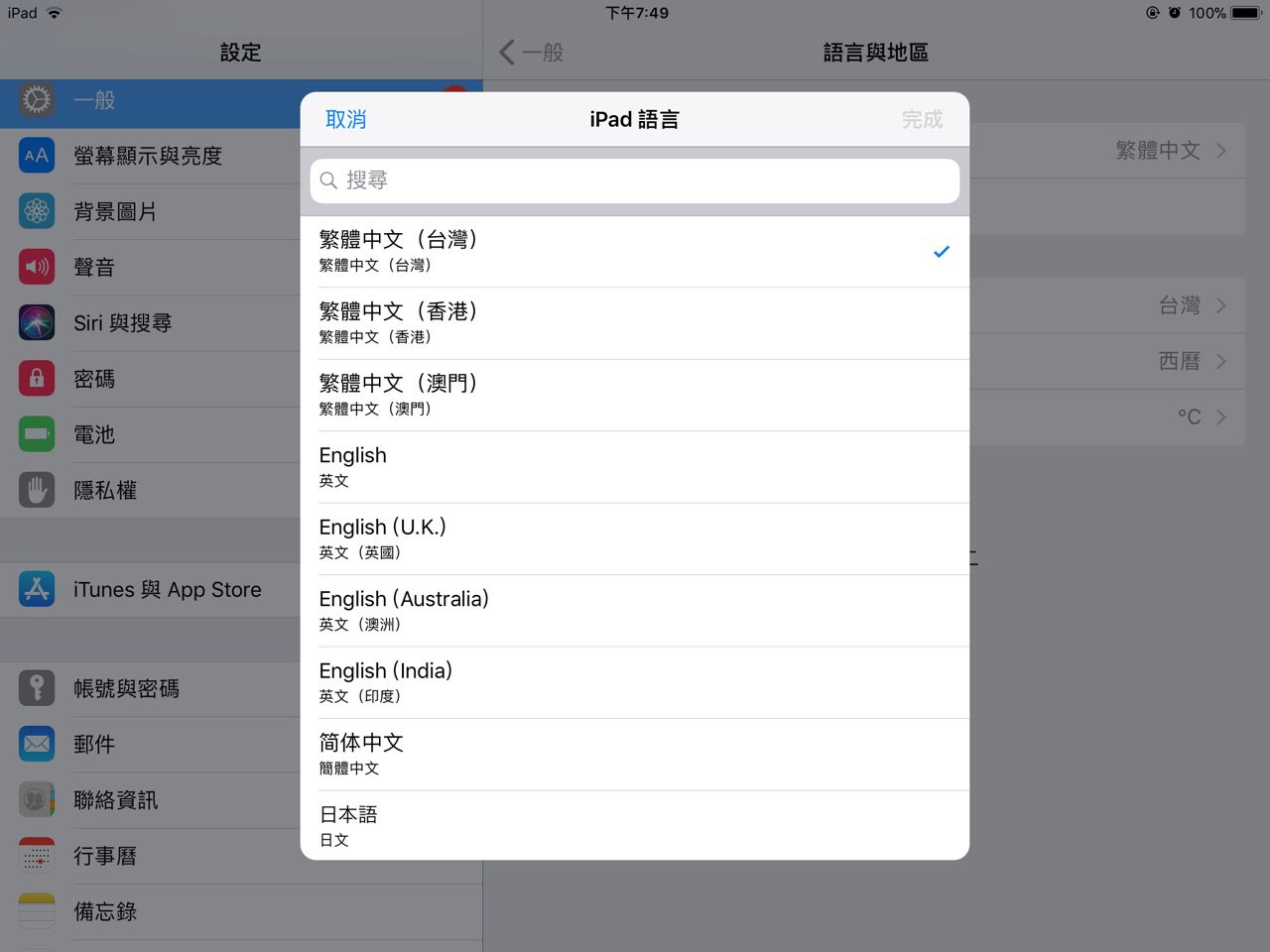
Task: Tap the alarm clock icon in status bar
Action: (1175, 13)
